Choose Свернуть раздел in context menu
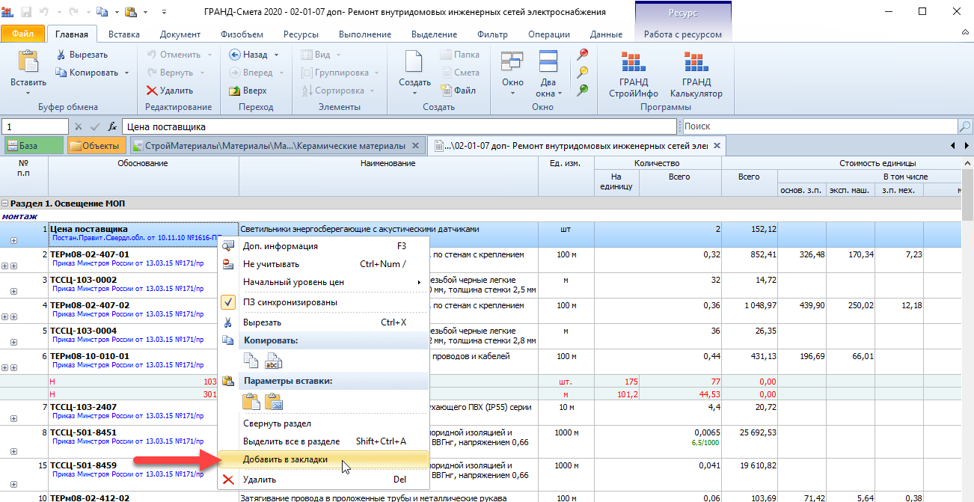This screenshot has height=502, width=974. [324, 424]
